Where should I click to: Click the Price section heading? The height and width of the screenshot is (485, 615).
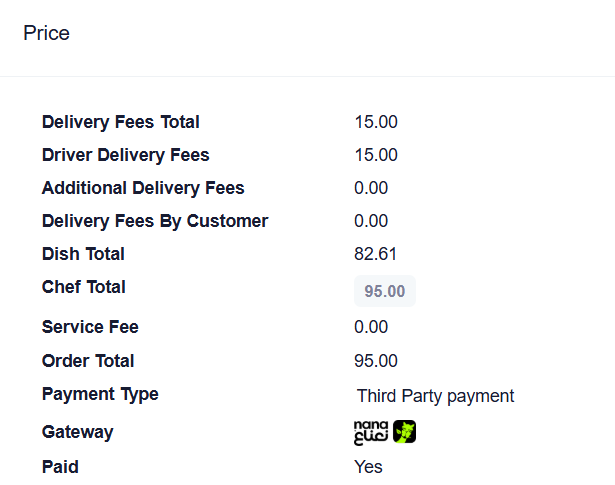tap(46, 33)
